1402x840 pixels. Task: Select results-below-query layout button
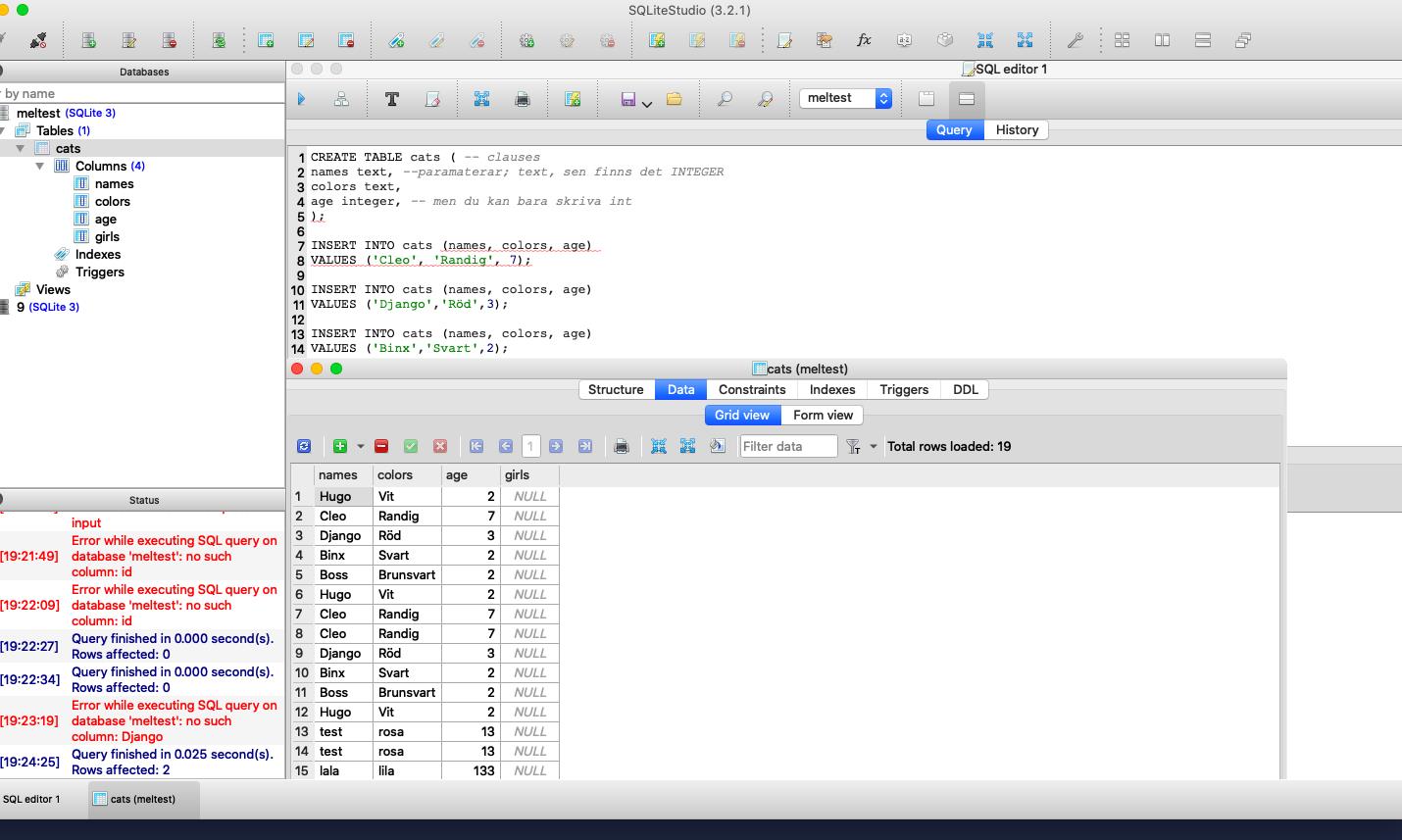[x=967, y=99]
